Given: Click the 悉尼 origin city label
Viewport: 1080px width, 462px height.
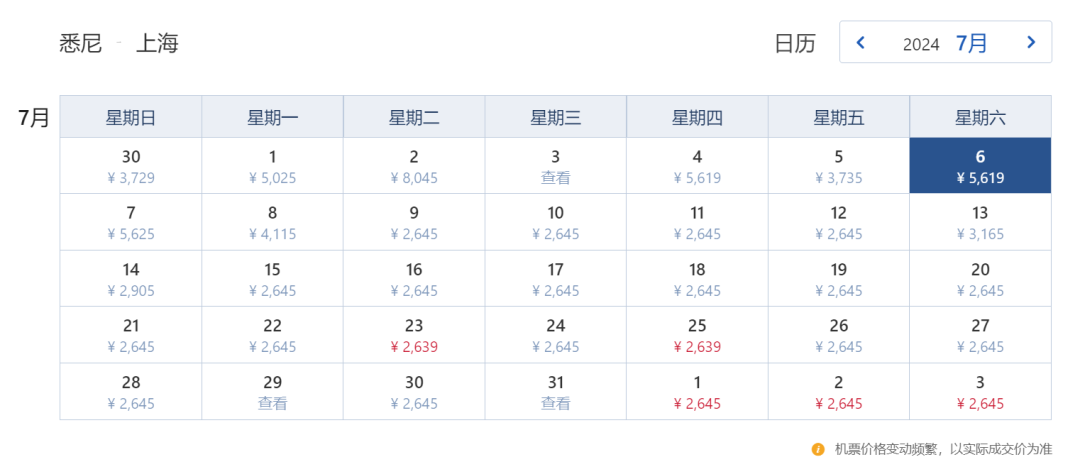Looking at the screenshot, I should [81, 43].
